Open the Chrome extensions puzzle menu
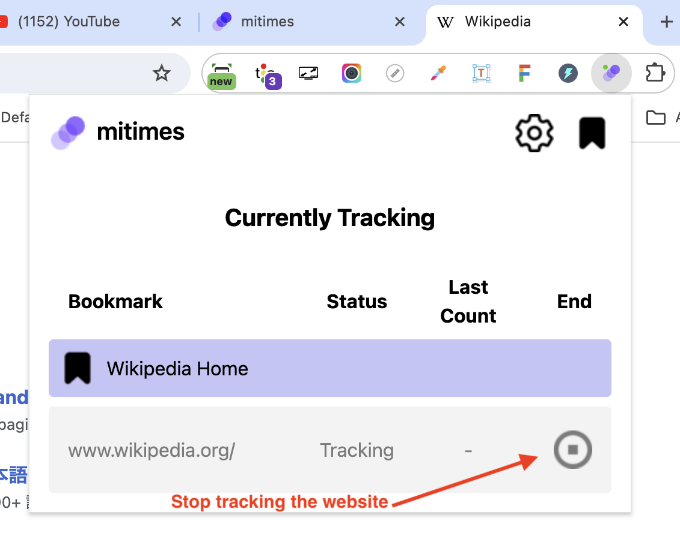Image resolution: width=680 pixels, height=539 pixels. (x=655, y=73)
